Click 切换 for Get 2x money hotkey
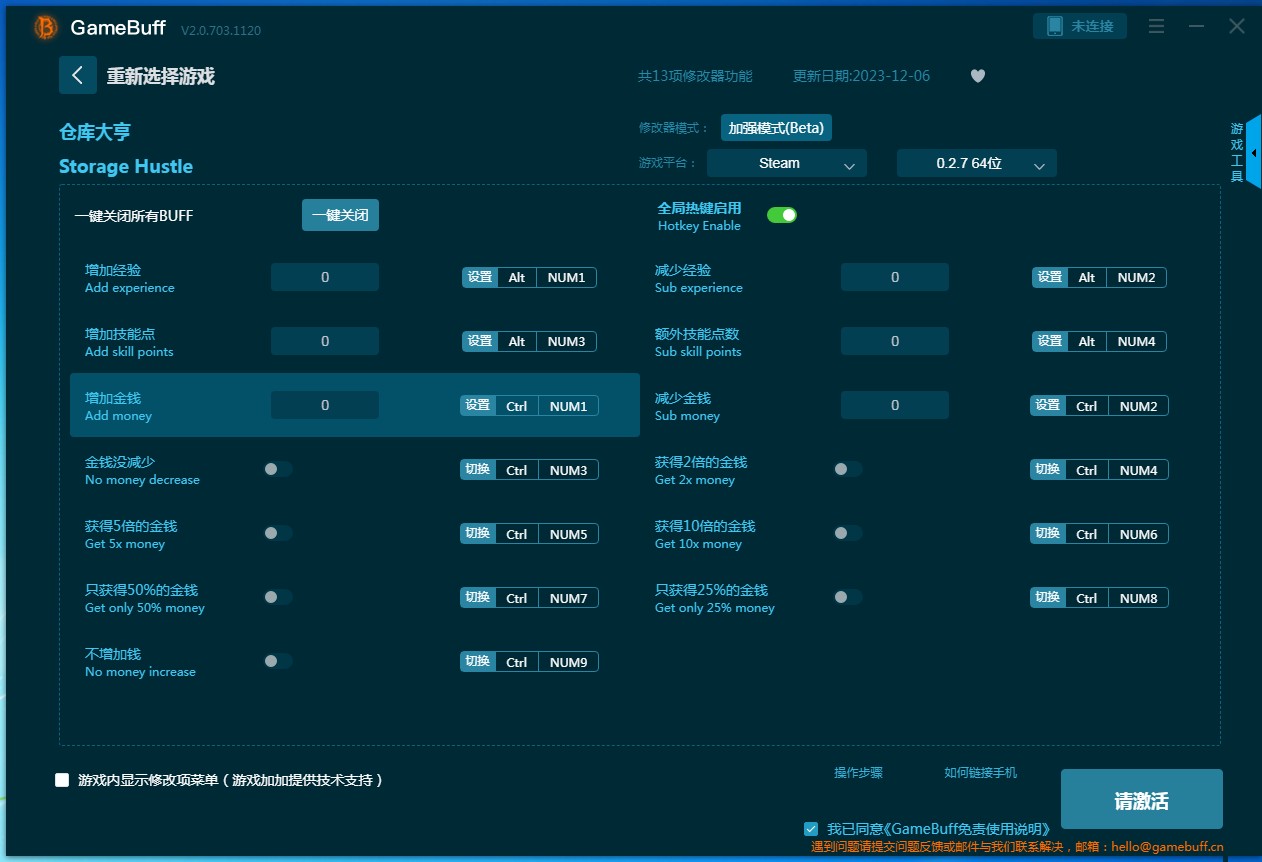The height and width of the screenshot is (862, 1262). point(1048,469)
